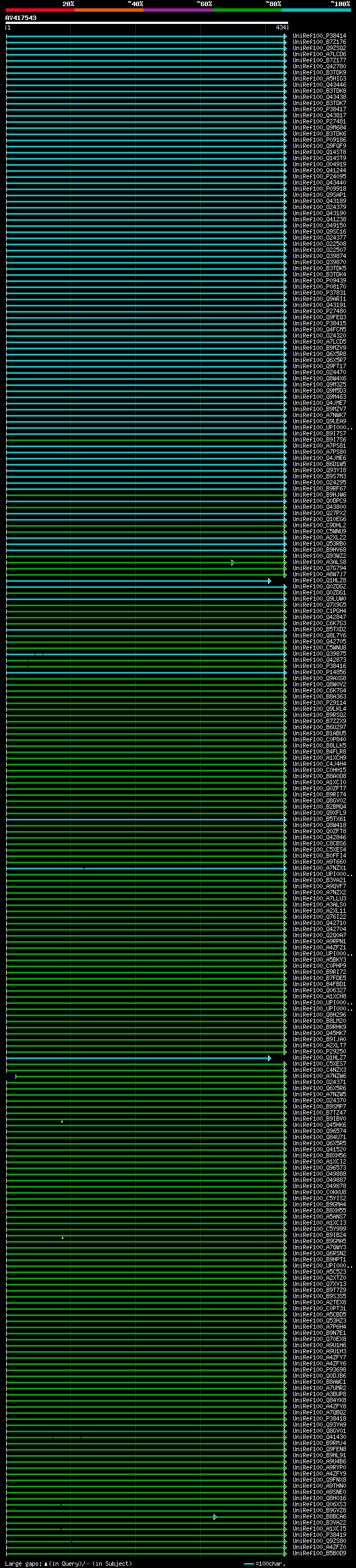
Task: Select label UniRef100_Q9SAP1
Action: point(319,195)
